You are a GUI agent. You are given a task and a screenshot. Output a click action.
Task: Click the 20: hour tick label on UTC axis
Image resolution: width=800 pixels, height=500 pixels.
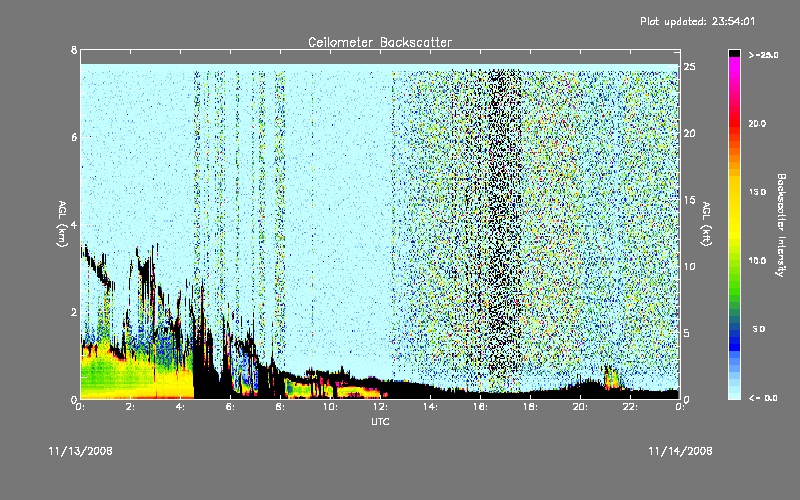(x=580, y=407)
